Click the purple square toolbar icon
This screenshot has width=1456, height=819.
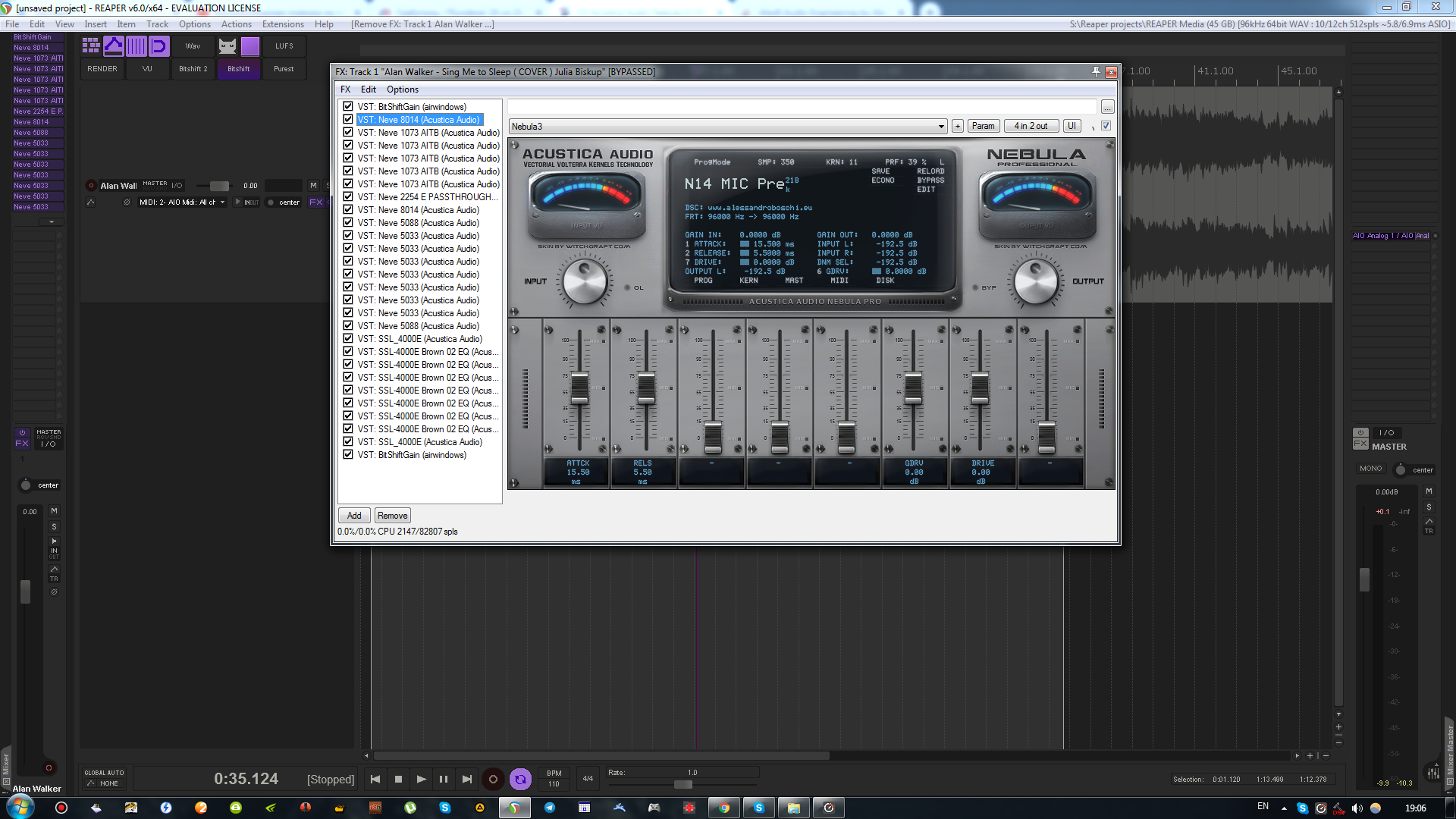click(x=250, y=46)
